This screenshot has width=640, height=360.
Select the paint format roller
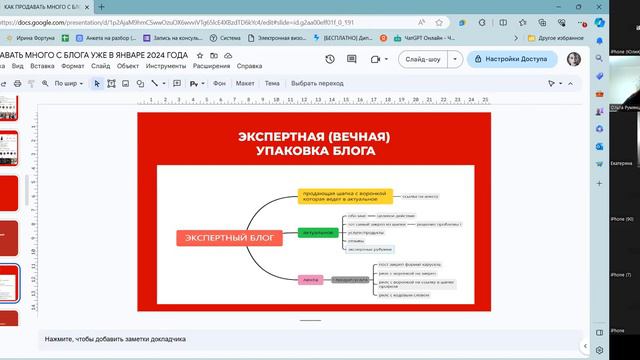click(x=31, y=84)
